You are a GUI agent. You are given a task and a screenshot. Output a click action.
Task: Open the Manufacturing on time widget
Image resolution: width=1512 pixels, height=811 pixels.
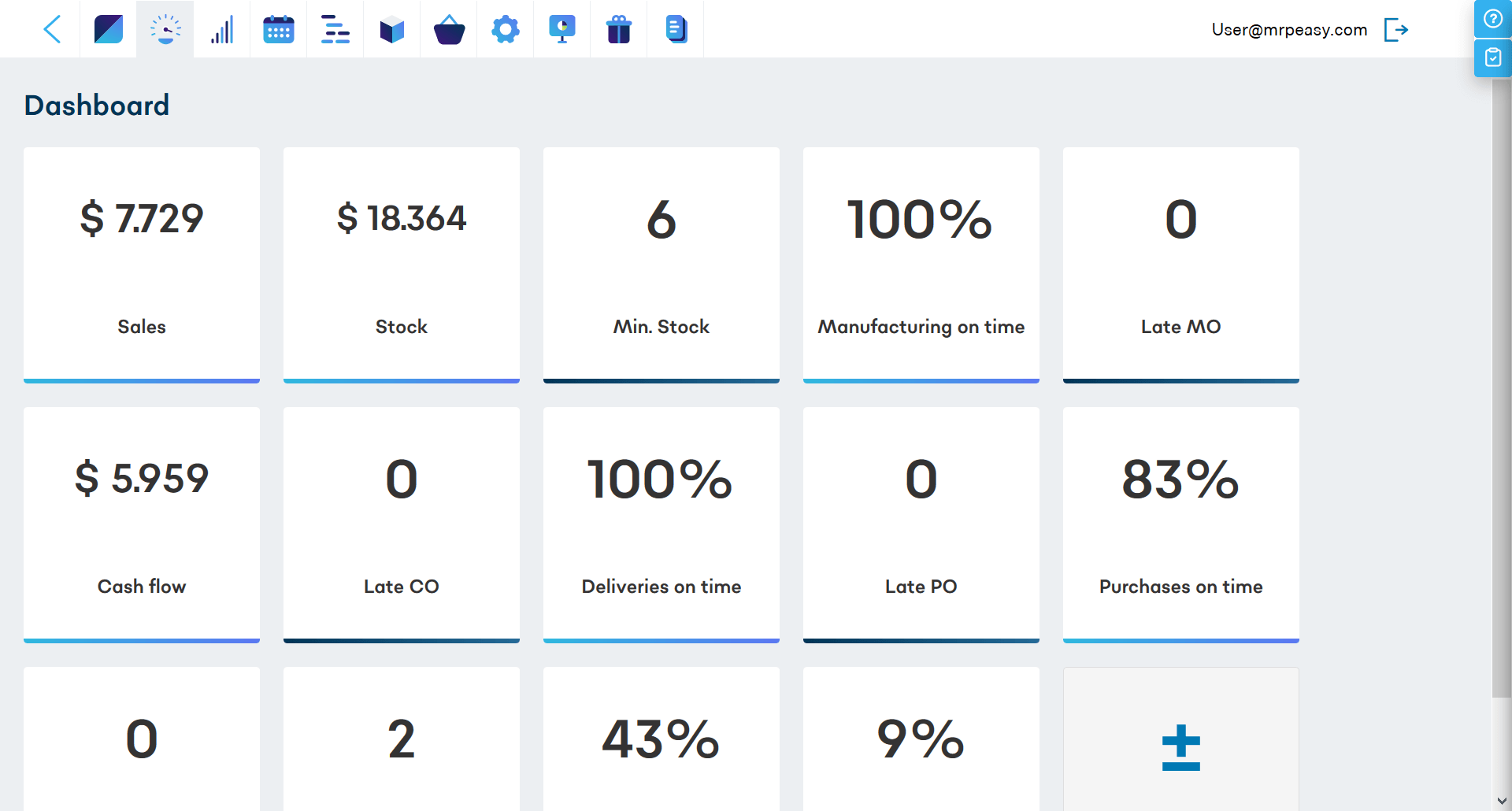[x=921, y=265]
